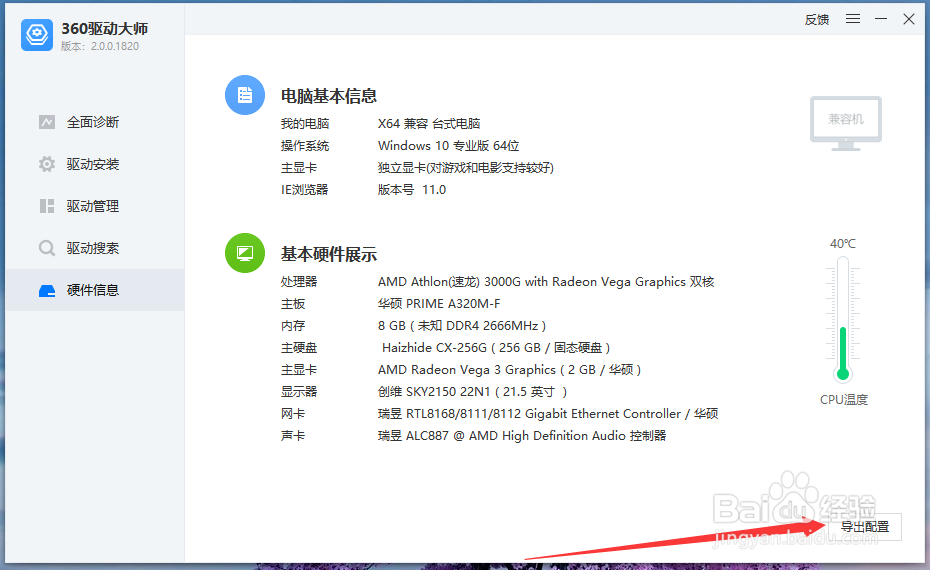
Task: Select 硬件信息 in sidebar
Action: (x=95, y=290)
